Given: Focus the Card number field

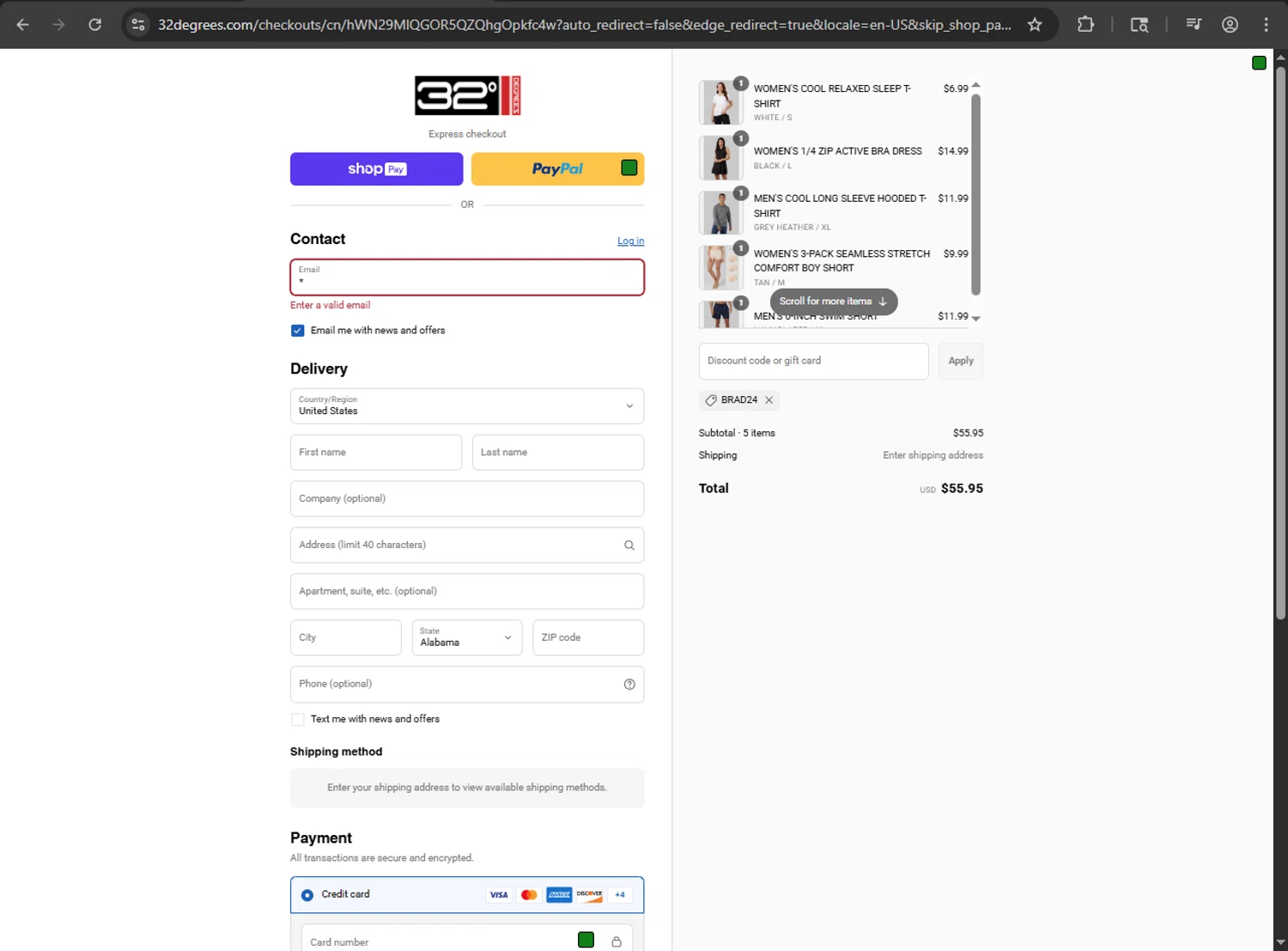Looking at the screenshot, I should pos(467,938).
